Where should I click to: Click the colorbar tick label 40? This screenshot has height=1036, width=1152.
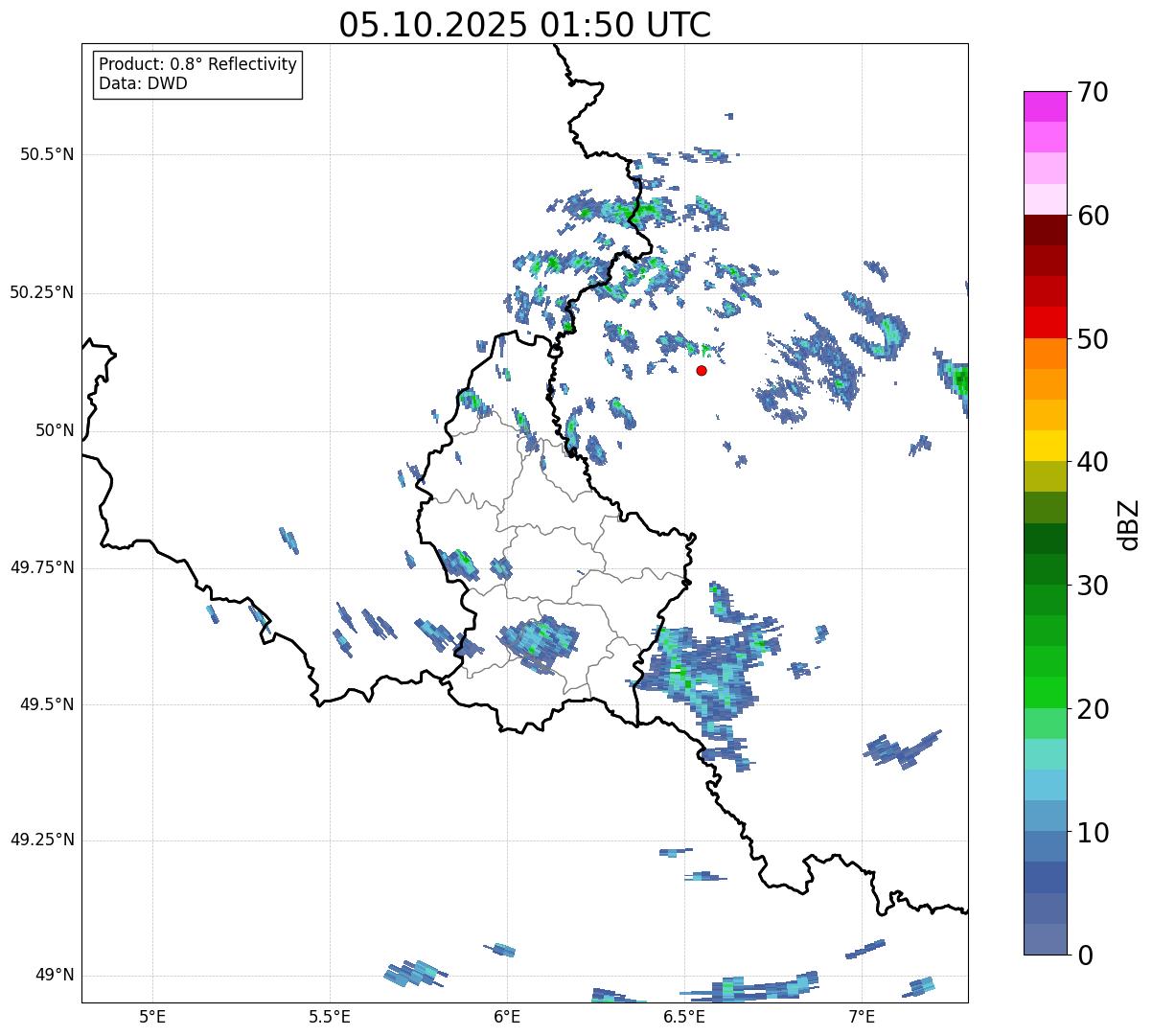click(1093, 462)
